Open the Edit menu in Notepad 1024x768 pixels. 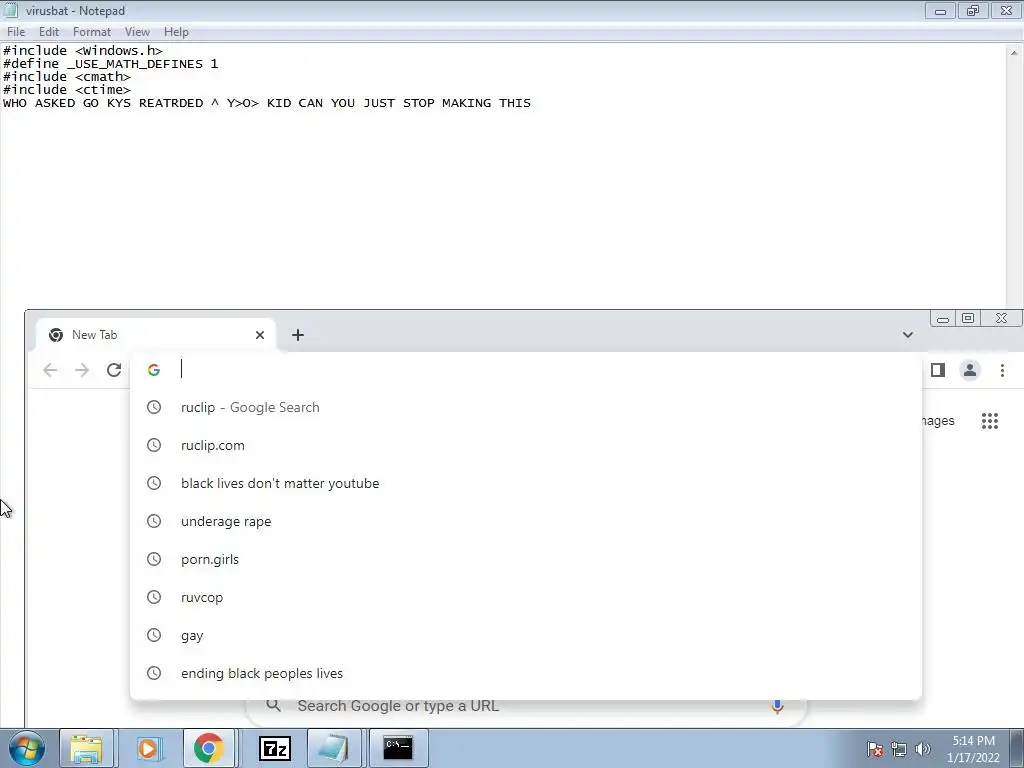pyautogui.click(x=49, y=31)
